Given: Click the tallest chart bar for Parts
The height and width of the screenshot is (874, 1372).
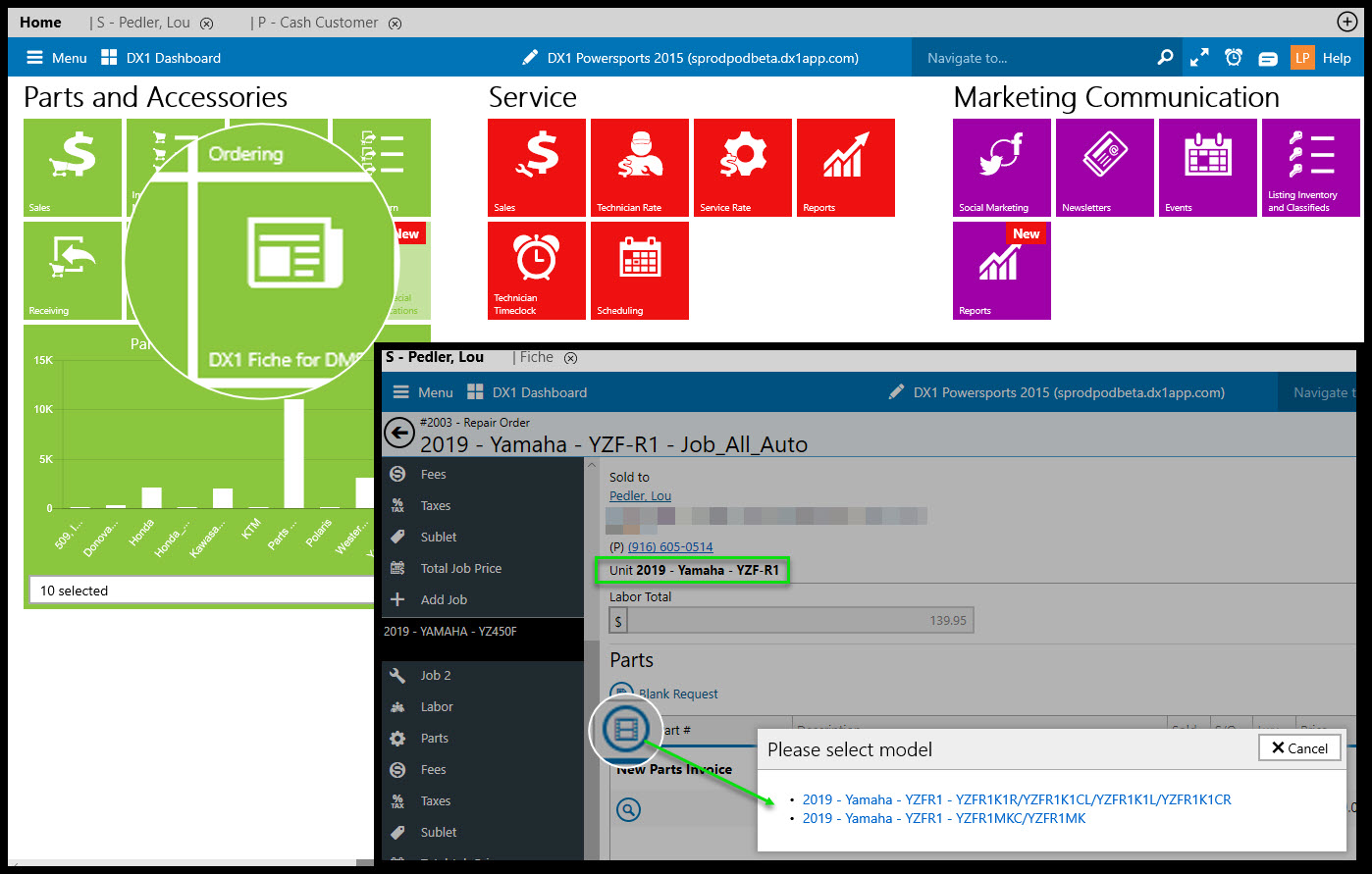Looking at the screenshot, I should (293, 453).
